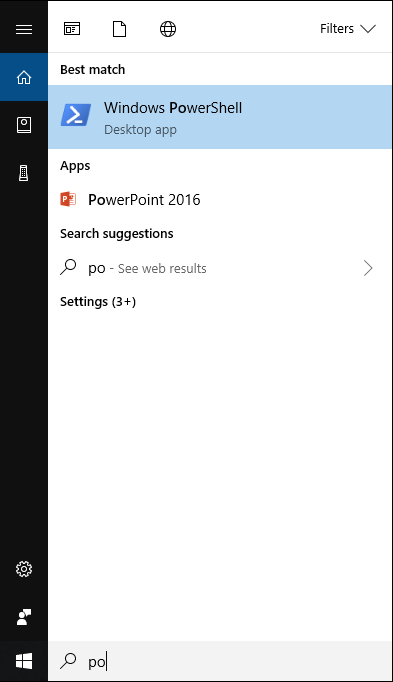The height and width of the screenshot is (682, 393).
Task: Select the Home icon in sidebar
Action: click(24, 77)
